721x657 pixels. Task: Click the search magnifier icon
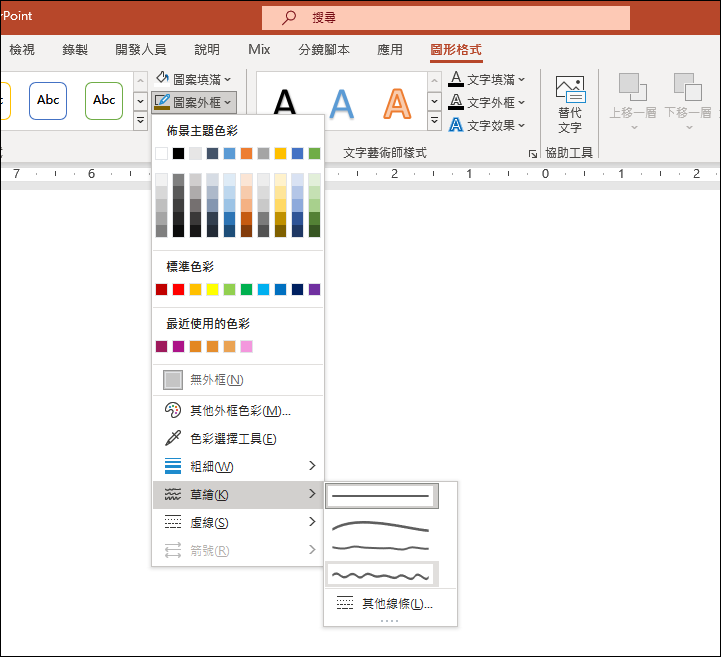click(x=289, y=17)
